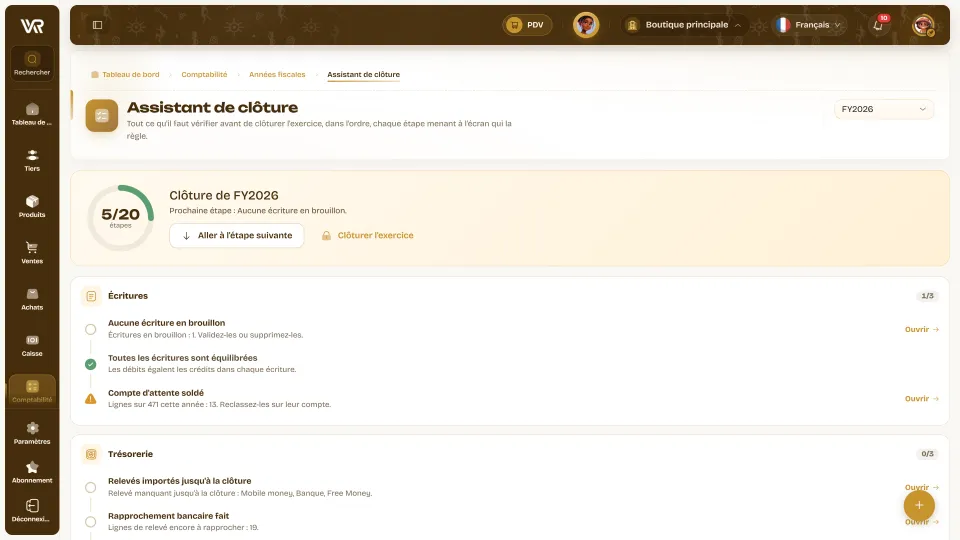
Task: Open the Ventes section
Action: 32,253
